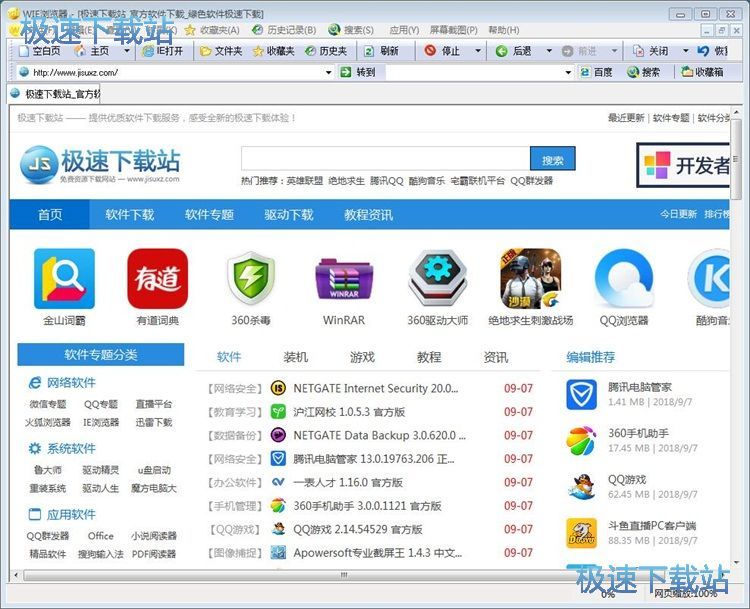Open 腾讯电脑管家 13.0.19763.206 entry

(374, 459)
